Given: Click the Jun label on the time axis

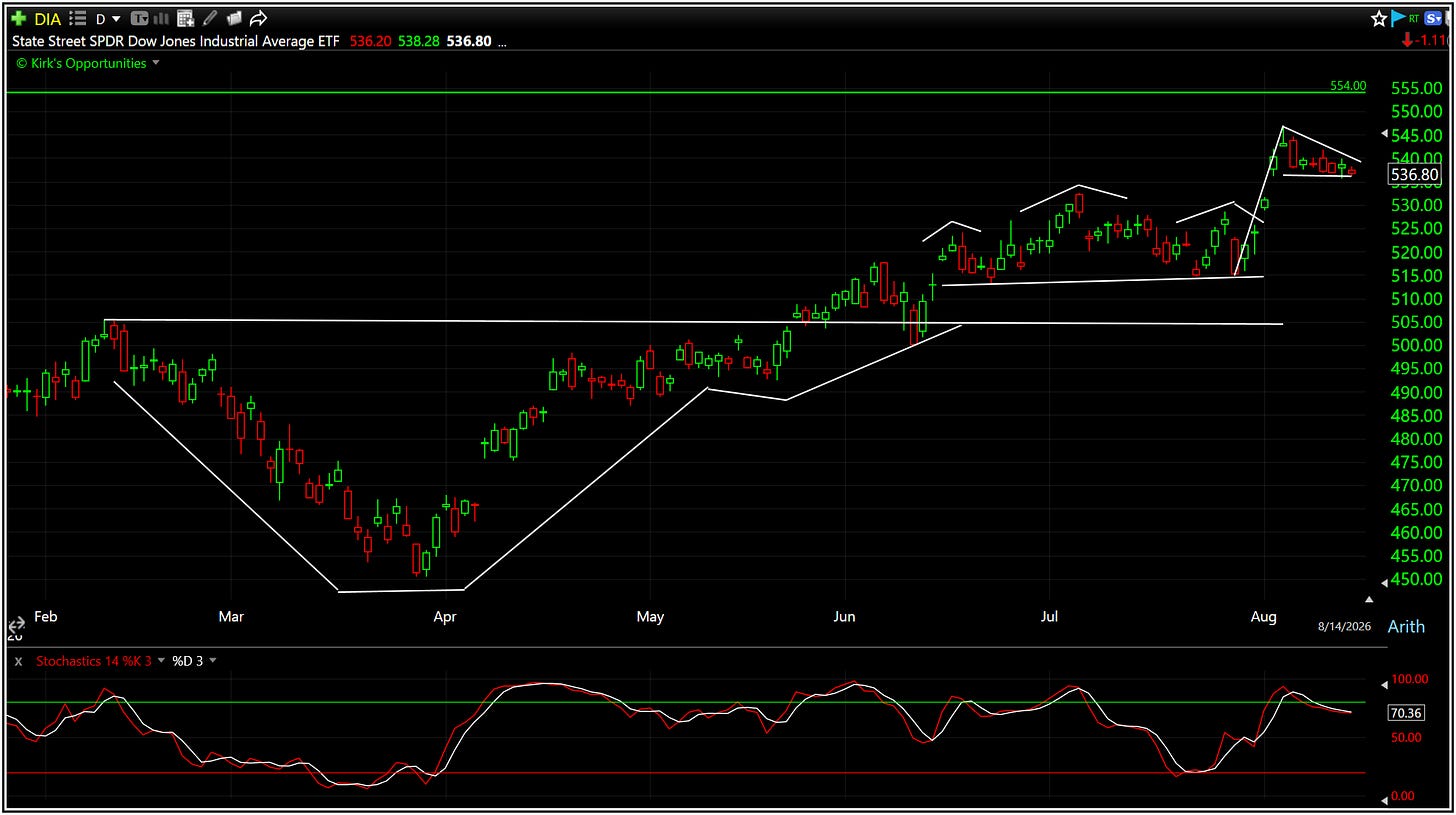Looking at the screenshot, I should coord(845,616).
